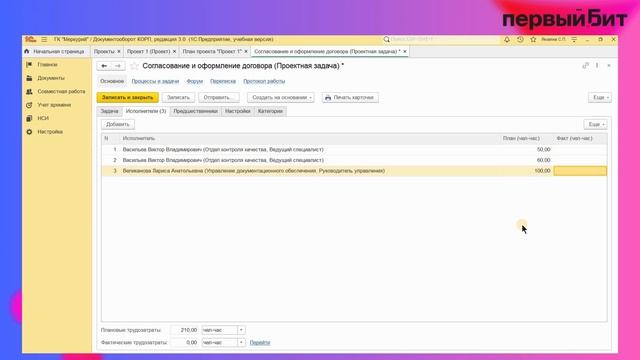Click the plan value 50,00
The width and height of the screenshot is (640, 360).
point(543,149)
